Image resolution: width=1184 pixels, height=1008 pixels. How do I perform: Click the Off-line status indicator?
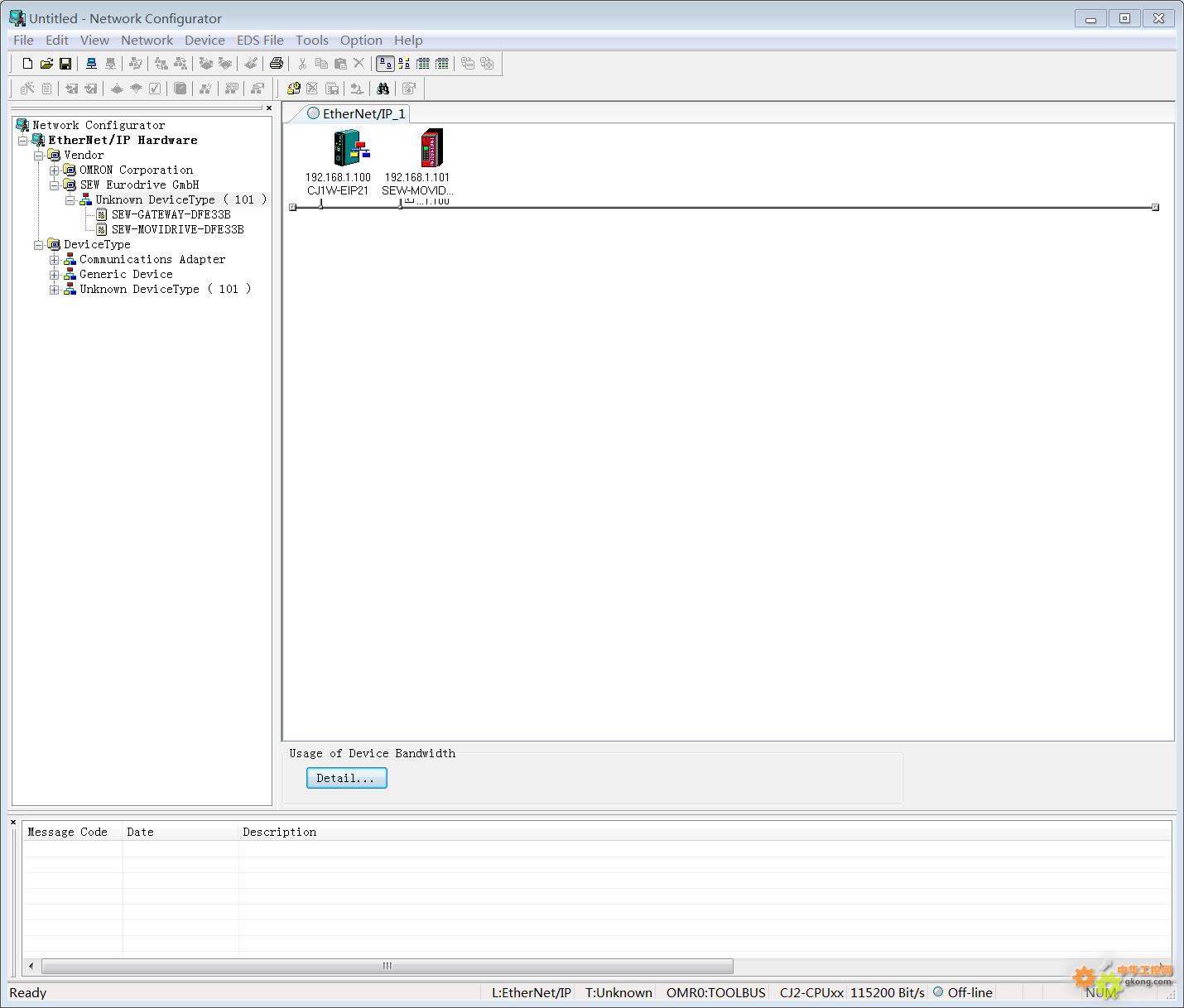pyautogui.click(x=963, y=992)
